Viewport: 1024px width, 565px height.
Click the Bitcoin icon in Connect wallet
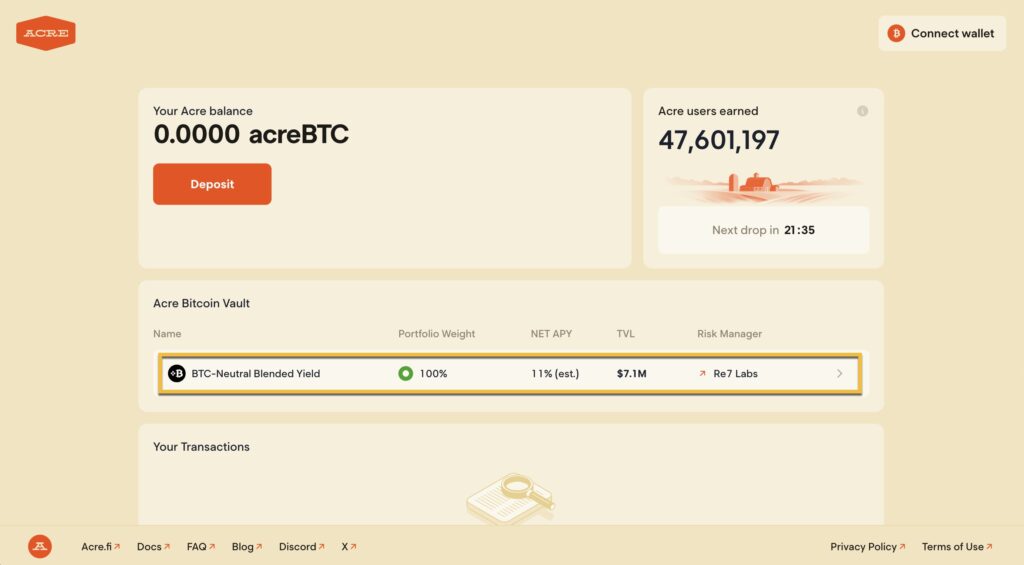pos(896,33)
